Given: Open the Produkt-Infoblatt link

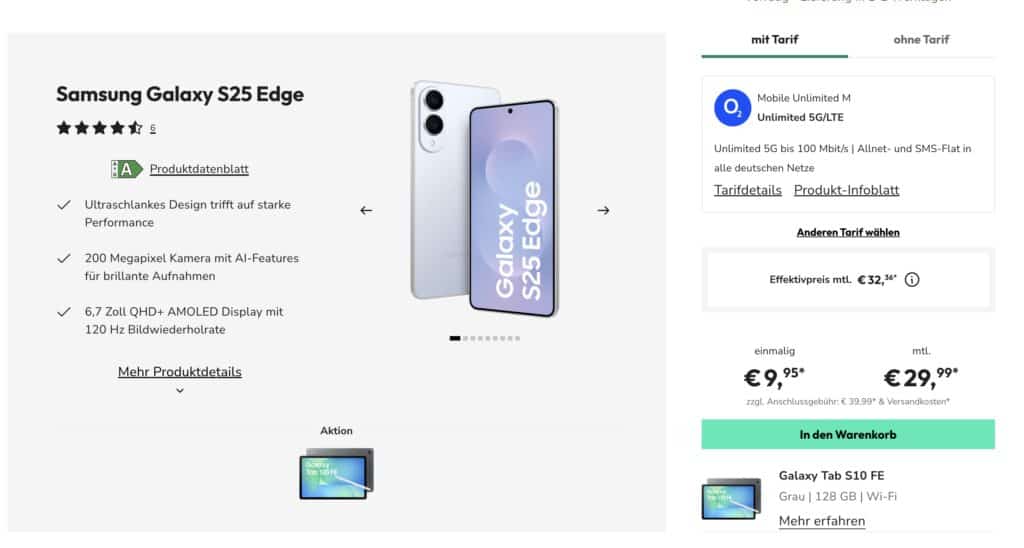Looking at the screenshot, I should (846, 190).
